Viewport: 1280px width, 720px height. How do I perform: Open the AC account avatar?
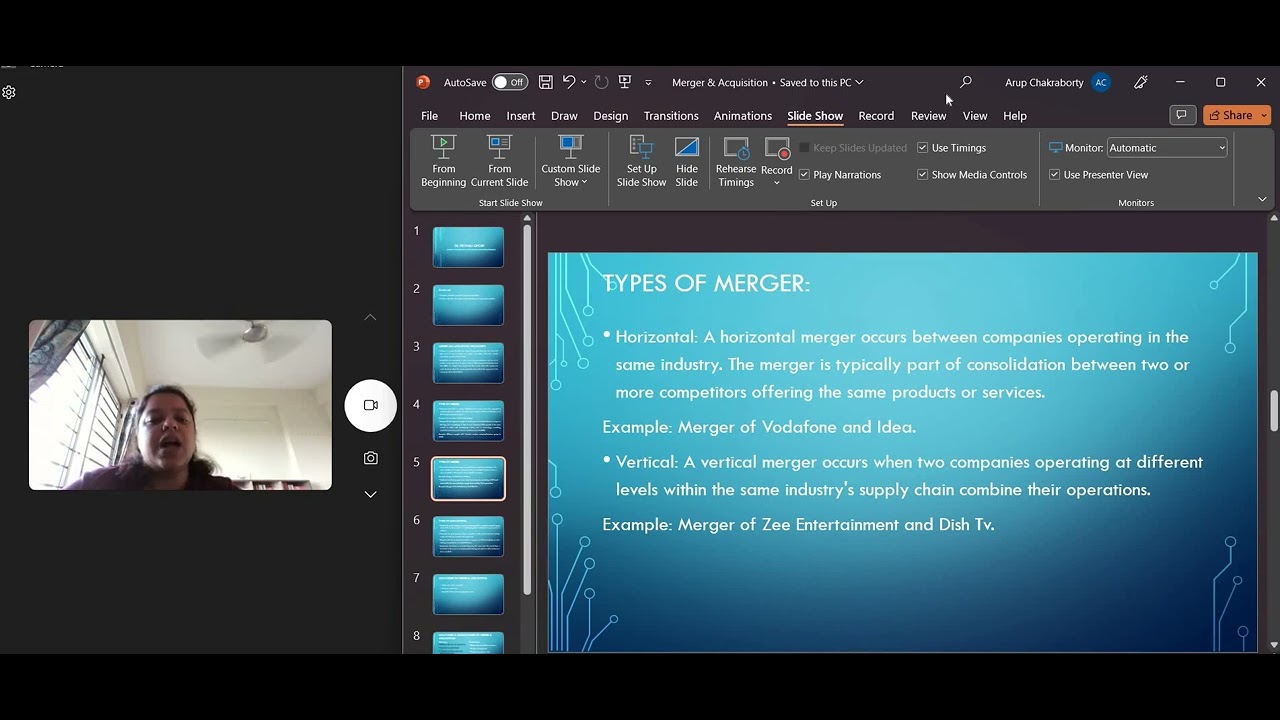click(1101, 82)
